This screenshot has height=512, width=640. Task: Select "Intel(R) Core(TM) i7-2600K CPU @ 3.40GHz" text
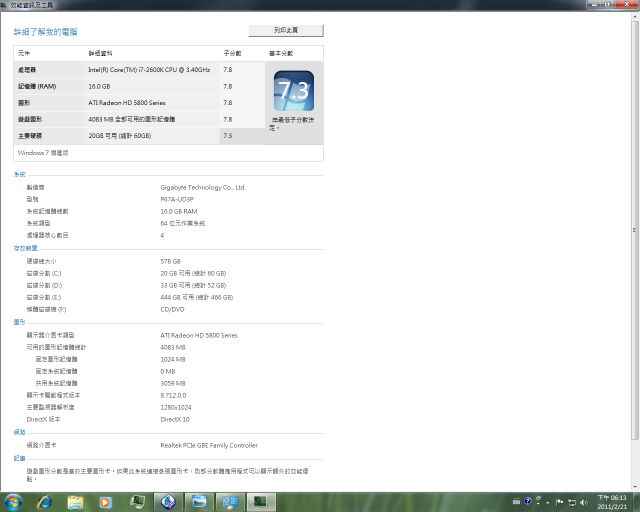coord(149,70)
